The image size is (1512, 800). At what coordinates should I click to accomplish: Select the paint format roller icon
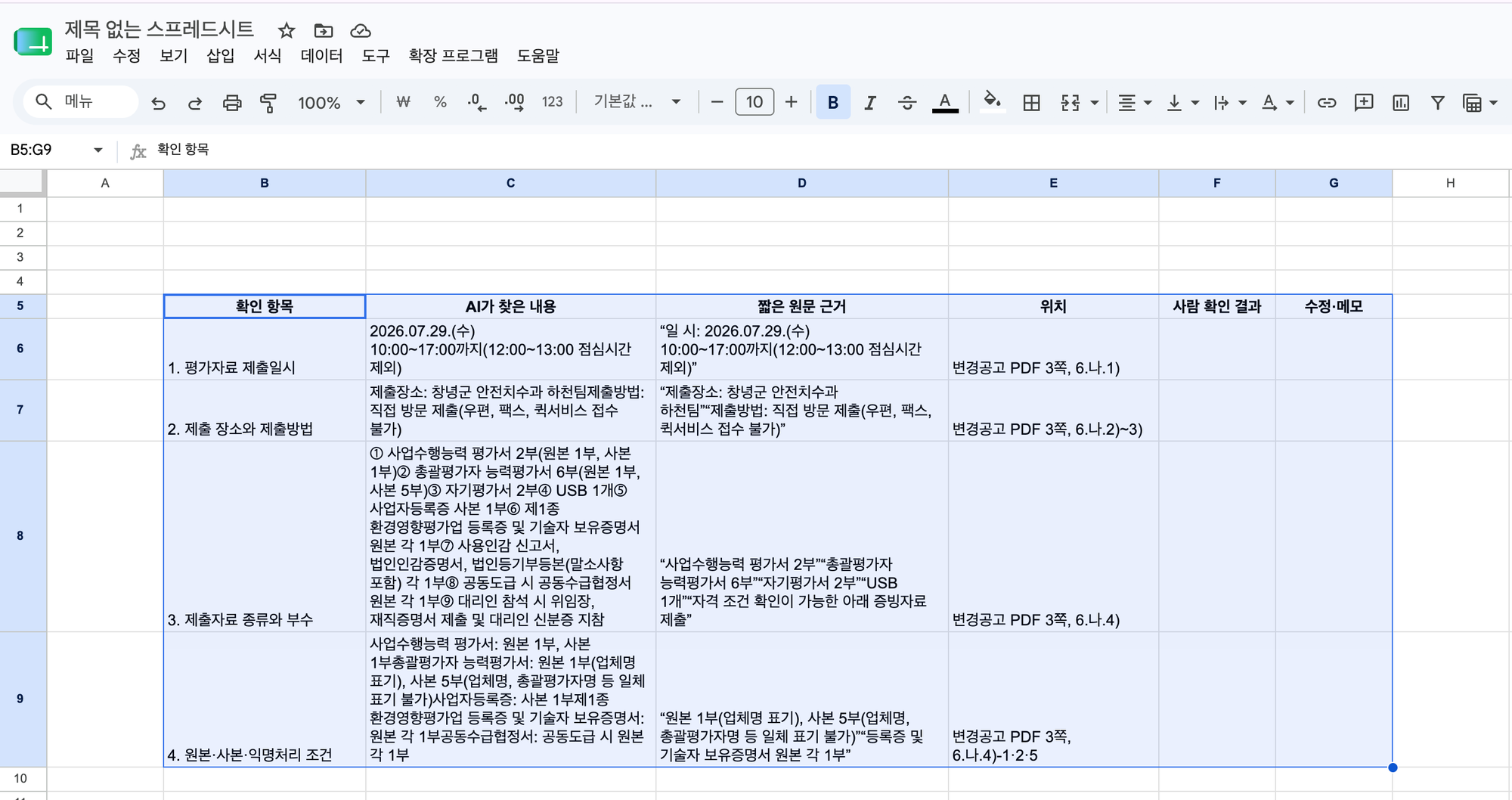268,103
